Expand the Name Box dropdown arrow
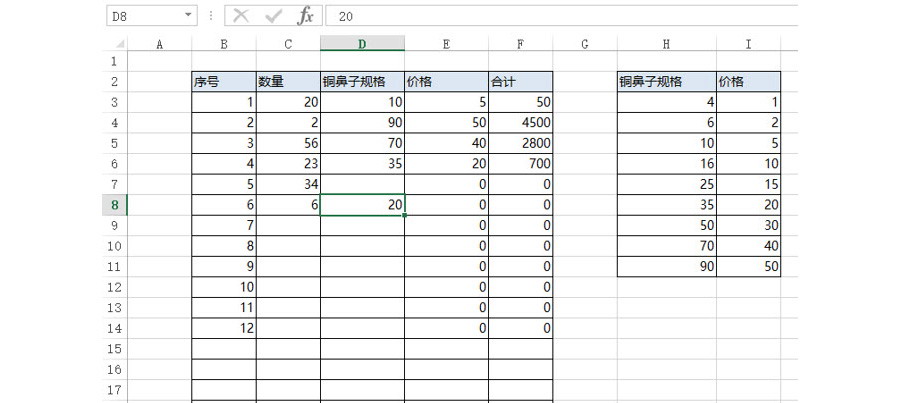Viewport: 900px width, 403px height. click(x=188, y=16)
